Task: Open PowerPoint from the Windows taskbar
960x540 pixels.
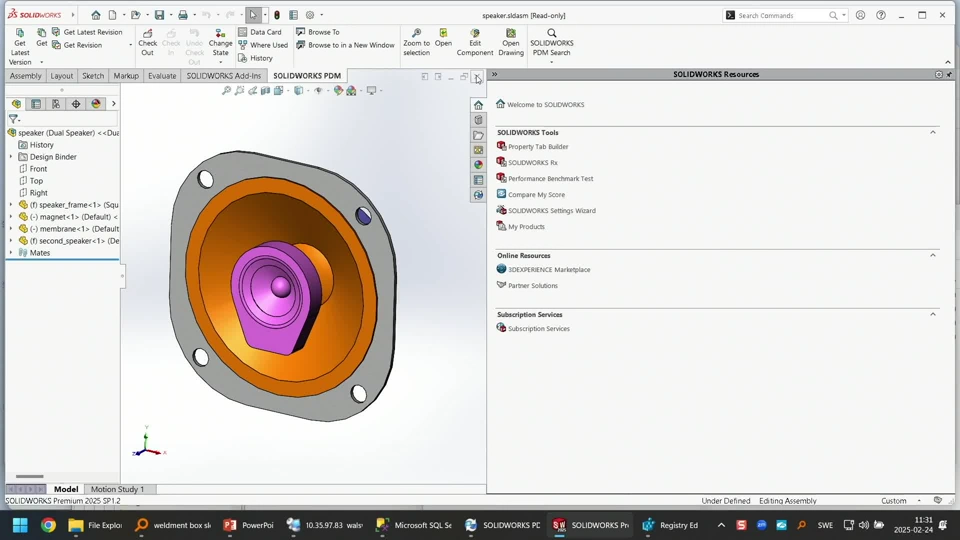Action: coord(249,525)
